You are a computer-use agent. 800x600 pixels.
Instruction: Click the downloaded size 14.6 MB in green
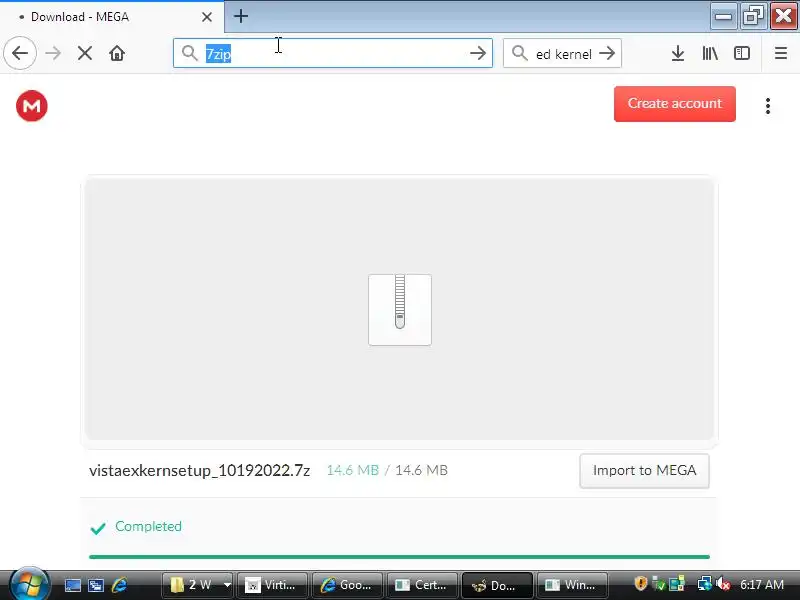tap(353, 470)
